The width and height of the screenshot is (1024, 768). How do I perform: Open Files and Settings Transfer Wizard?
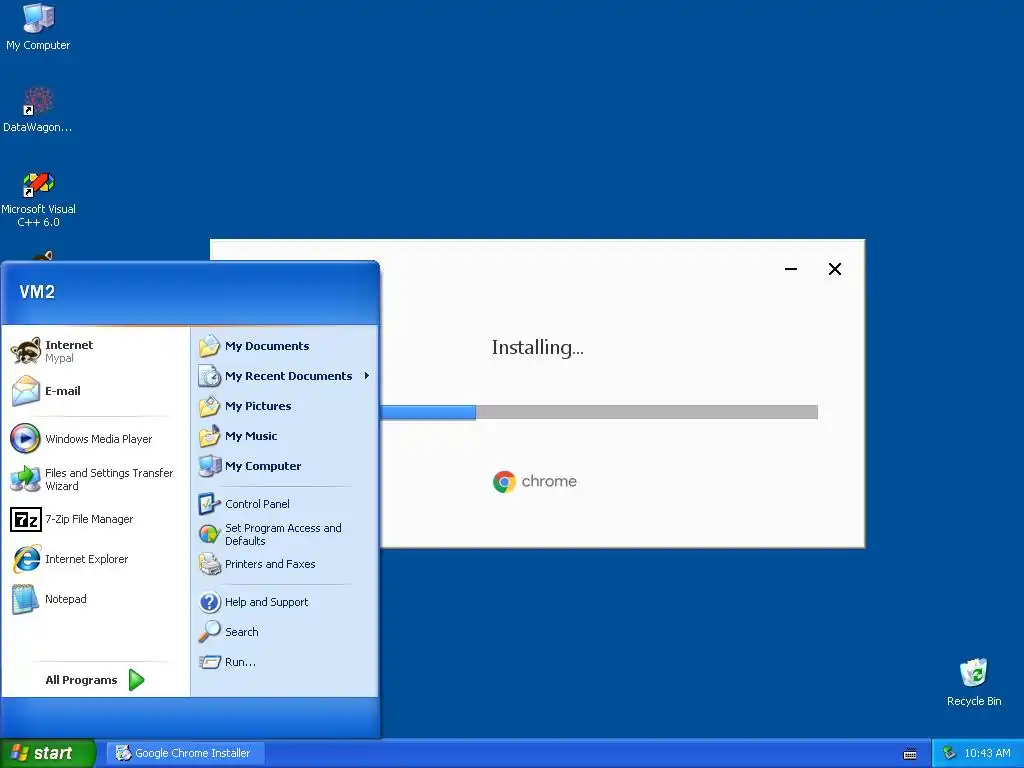(95, 479)
